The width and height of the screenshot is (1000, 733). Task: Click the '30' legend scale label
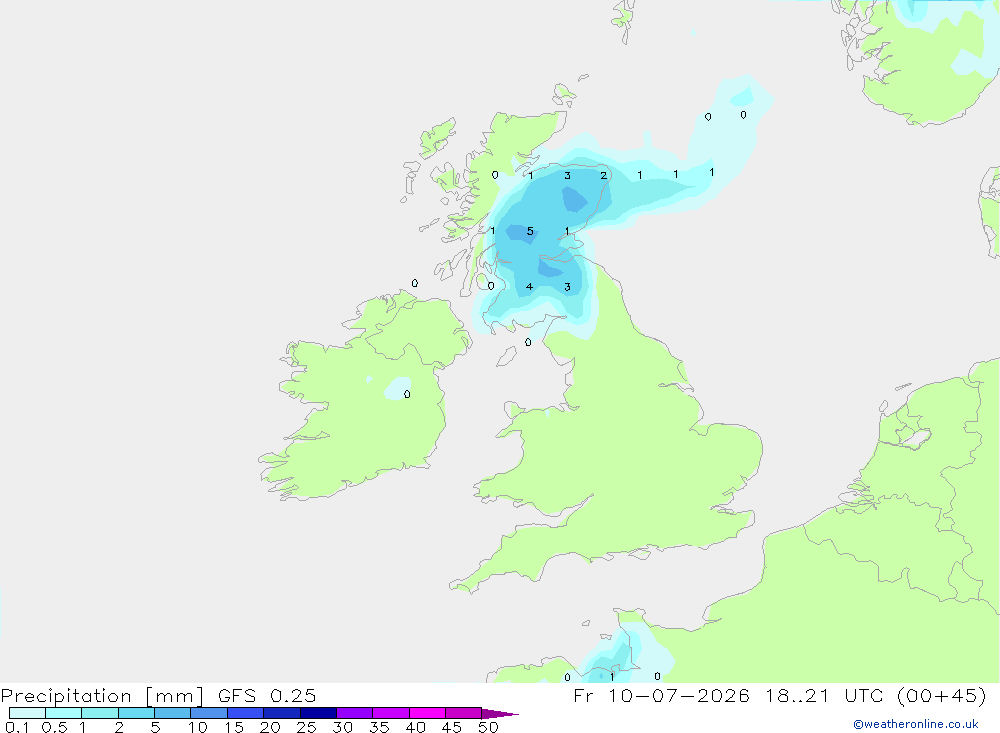point(343,727)
